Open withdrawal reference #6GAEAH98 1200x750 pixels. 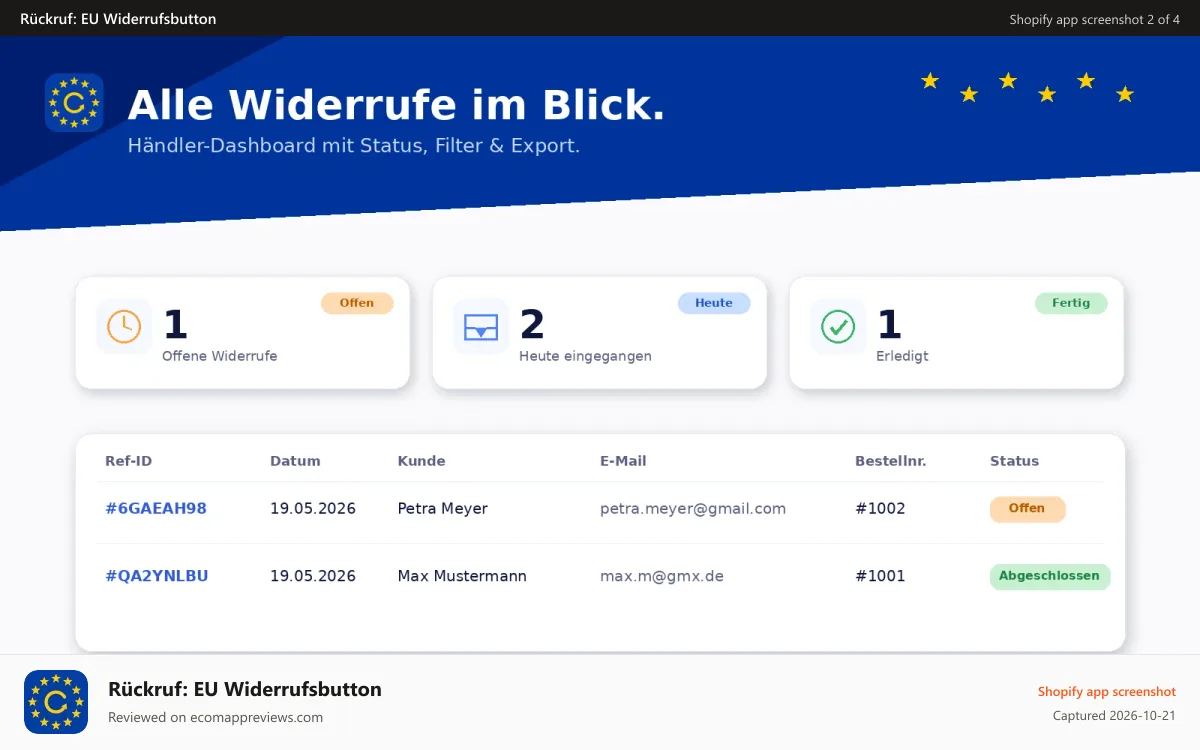point(156,508)
